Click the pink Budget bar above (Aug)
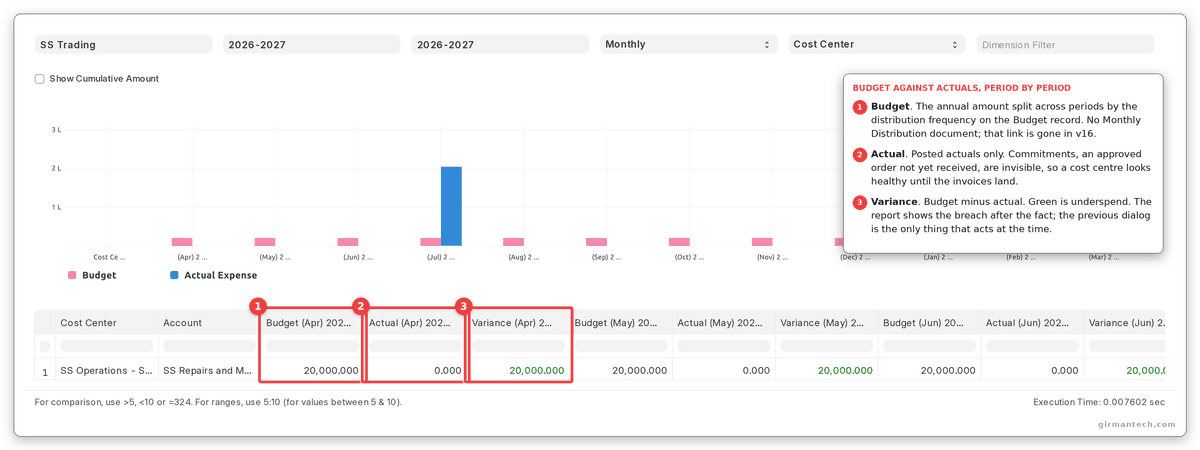This screenshot has height=450, width=1200. 514,242
